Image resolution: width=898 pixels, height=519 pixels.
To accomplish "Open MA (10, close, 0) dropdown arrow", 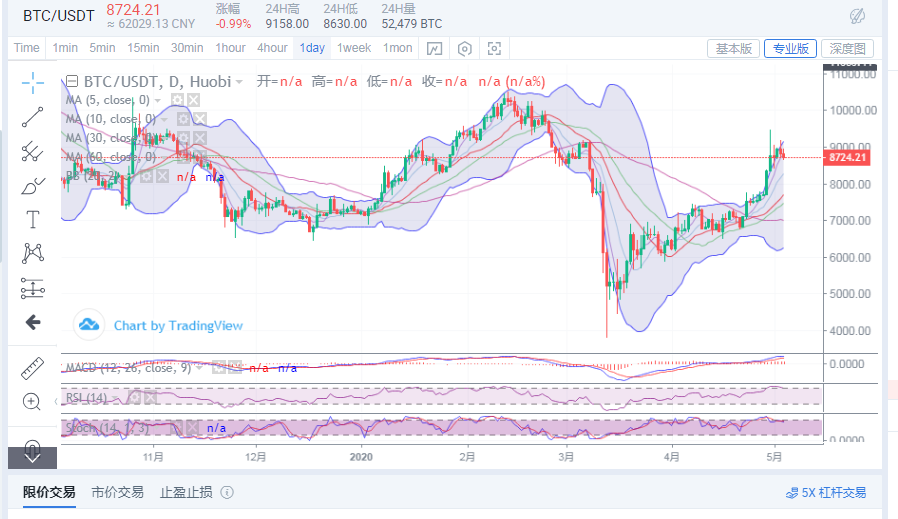I will [165, 120].
